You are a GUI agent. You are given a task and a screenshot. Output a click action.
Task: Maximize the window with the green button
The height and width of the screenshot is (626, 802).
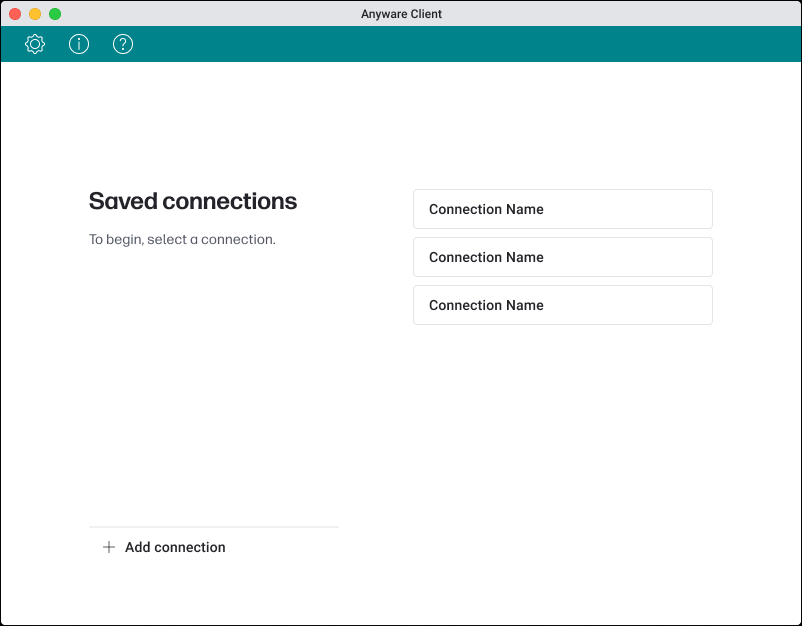[55, 14]
